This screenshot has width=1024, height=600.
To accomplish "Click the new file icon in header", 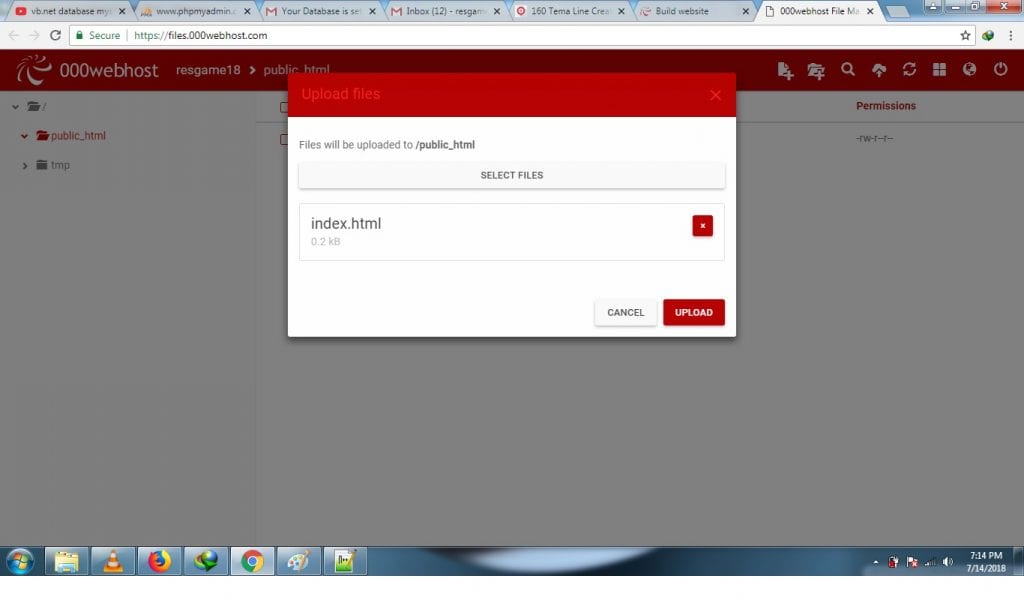I will click(785, 71).
